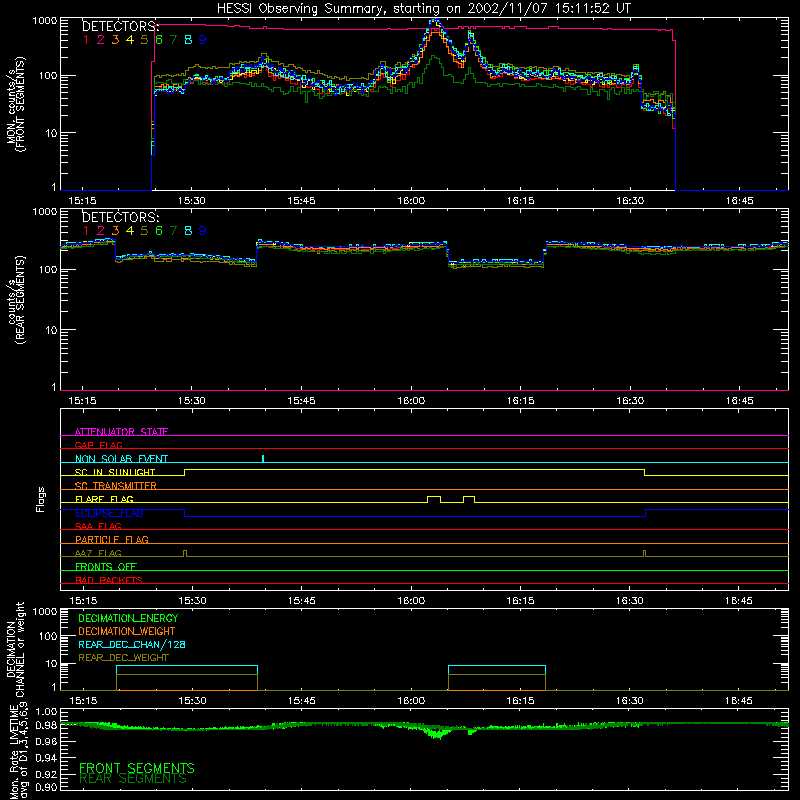800x800 pixels.
Task: Click the second flare flag pulse near 16:08
Action: tap(469, 499)
